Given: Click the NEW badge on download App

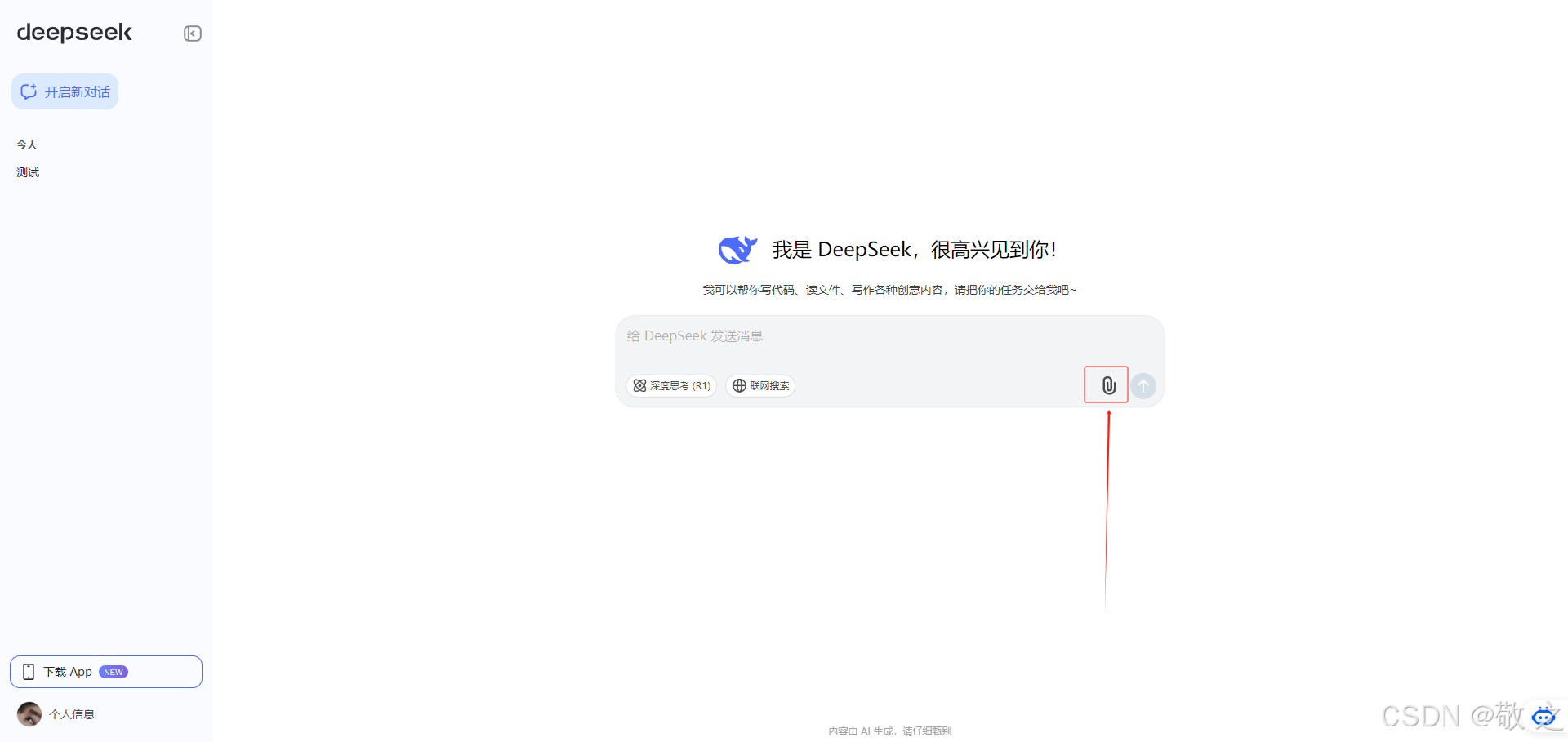Looking at the screenshot, I should [x=114, y=672].
